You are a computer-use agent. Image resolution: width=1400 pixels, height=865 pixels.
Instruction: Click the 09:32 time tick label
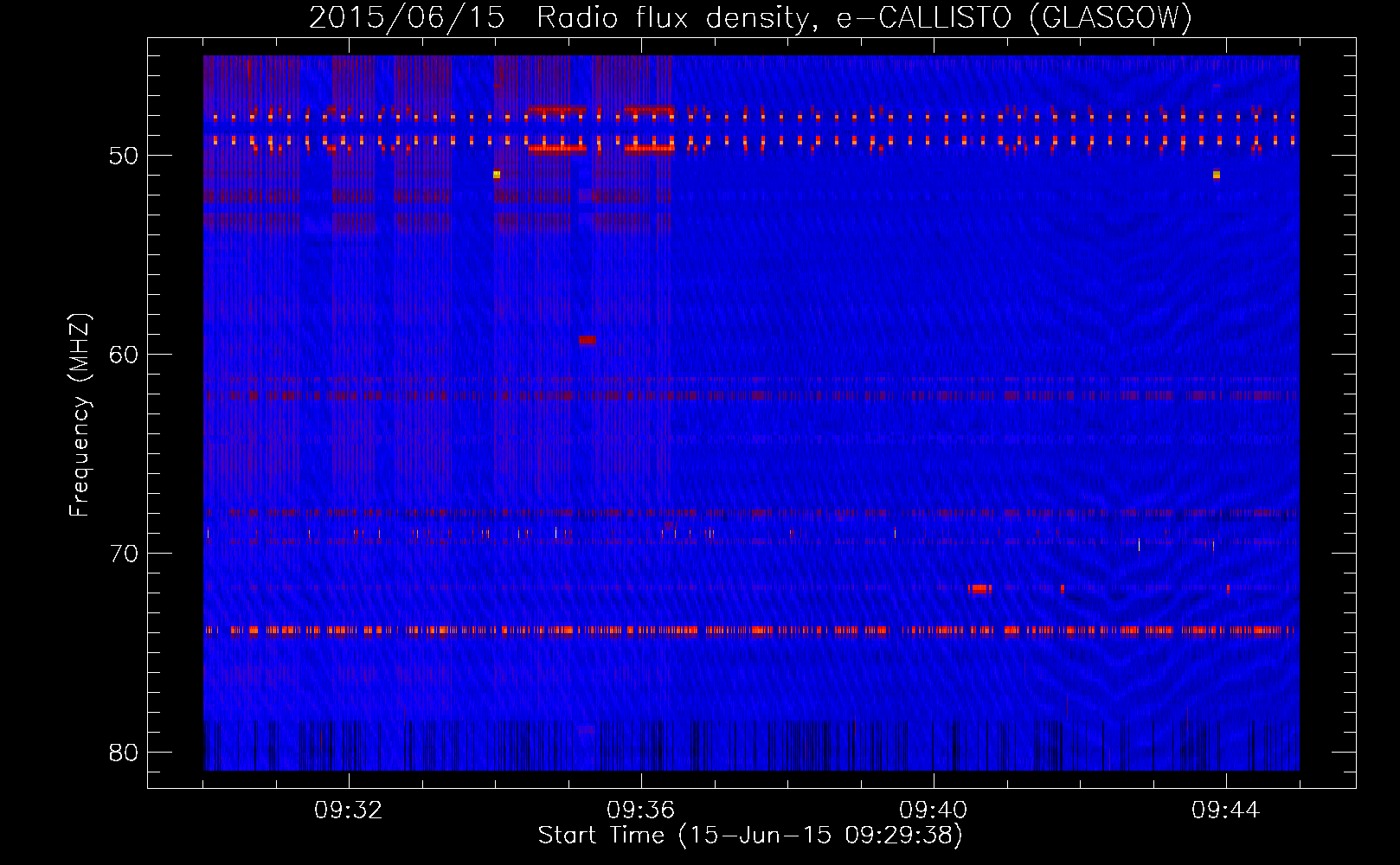[x=349, y=811]
